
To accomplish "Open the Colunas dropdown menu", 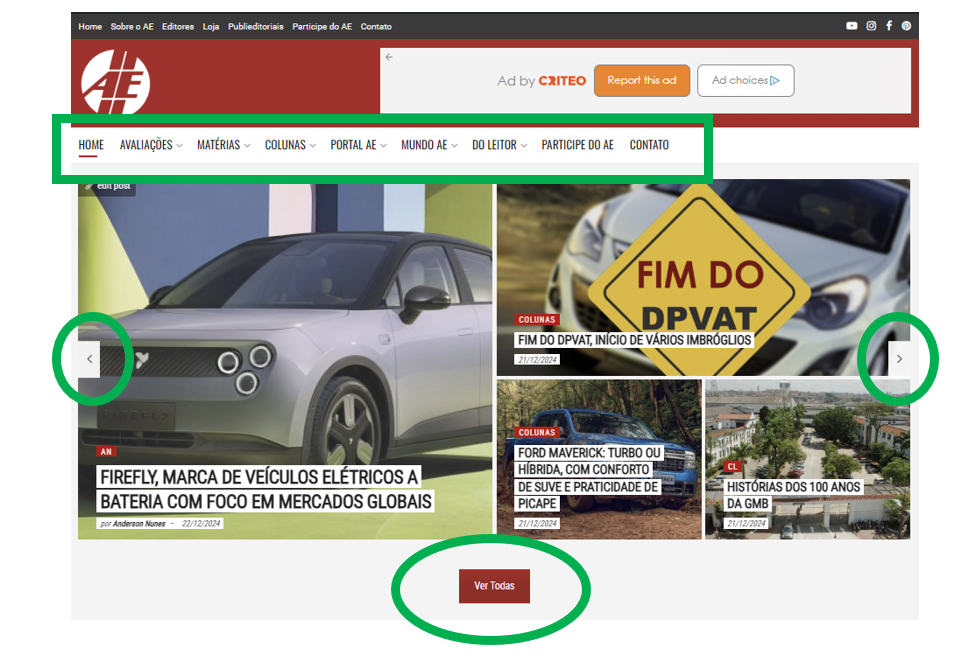I will [x=290, y=145].
